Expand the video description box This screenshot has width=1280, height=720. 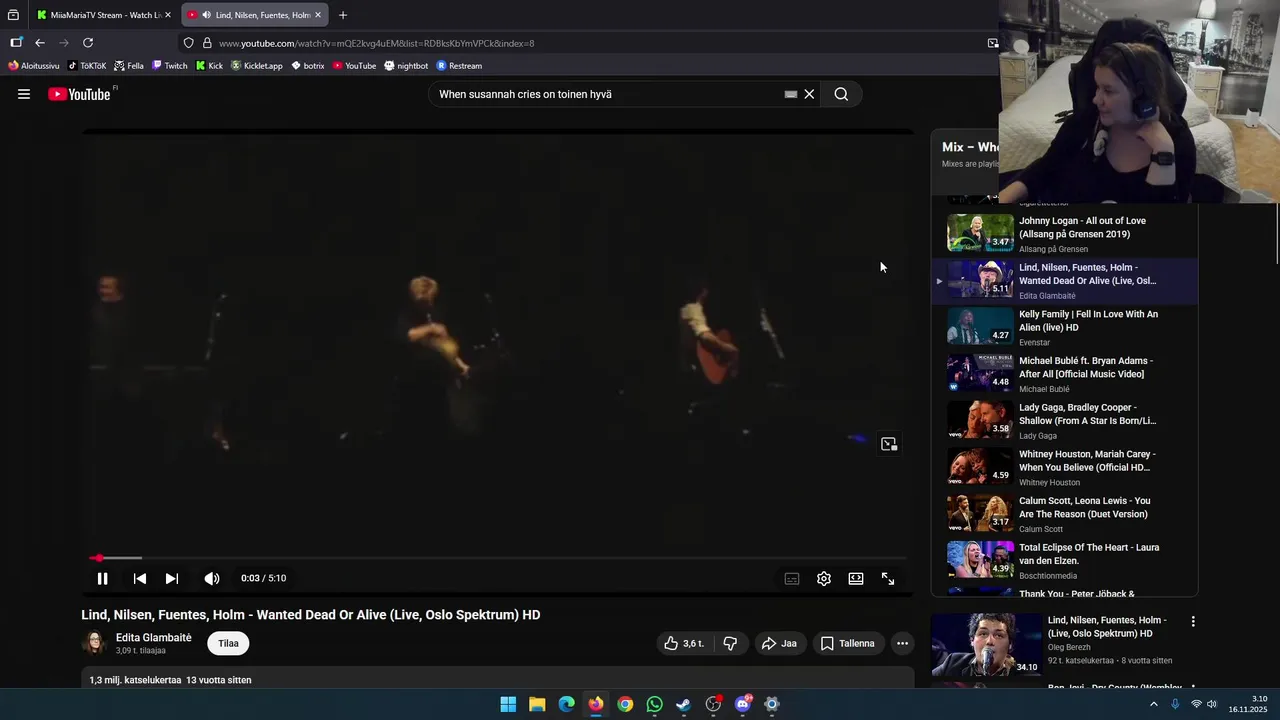[x=498, y=680]
